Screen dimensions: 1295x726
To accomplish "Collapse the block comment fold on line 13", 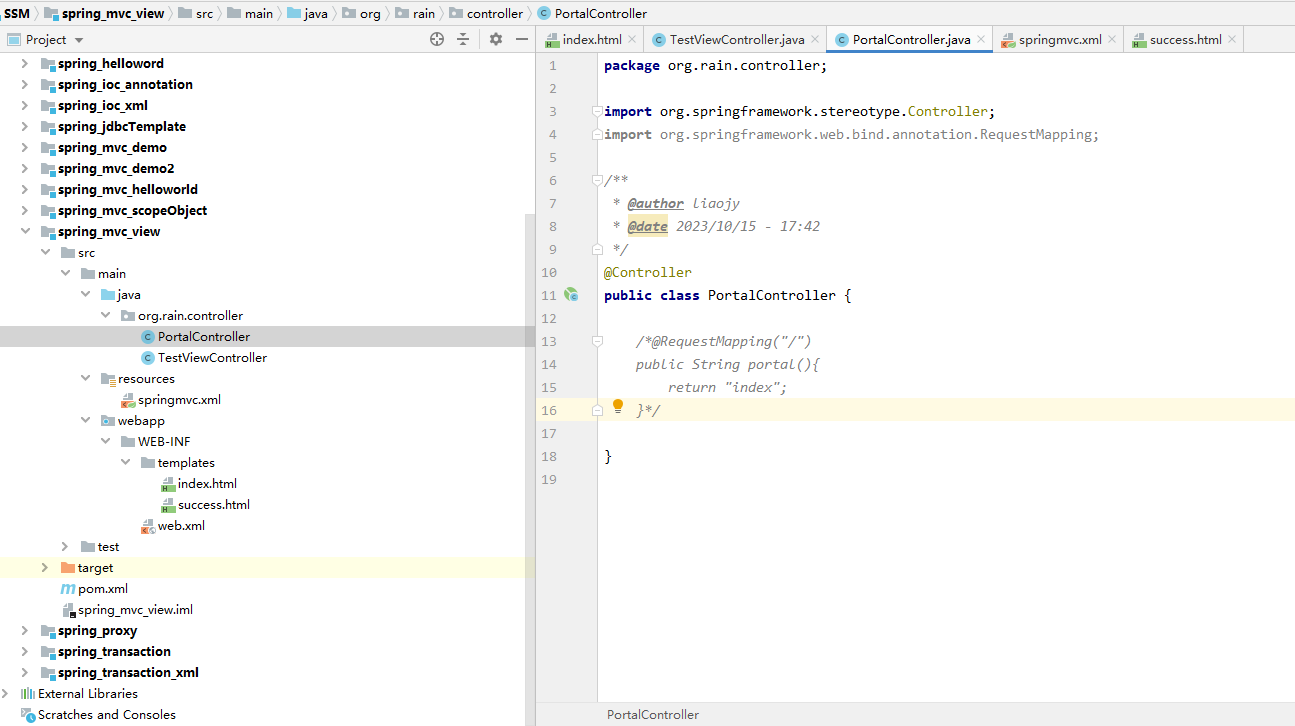I will click(597, 341).
